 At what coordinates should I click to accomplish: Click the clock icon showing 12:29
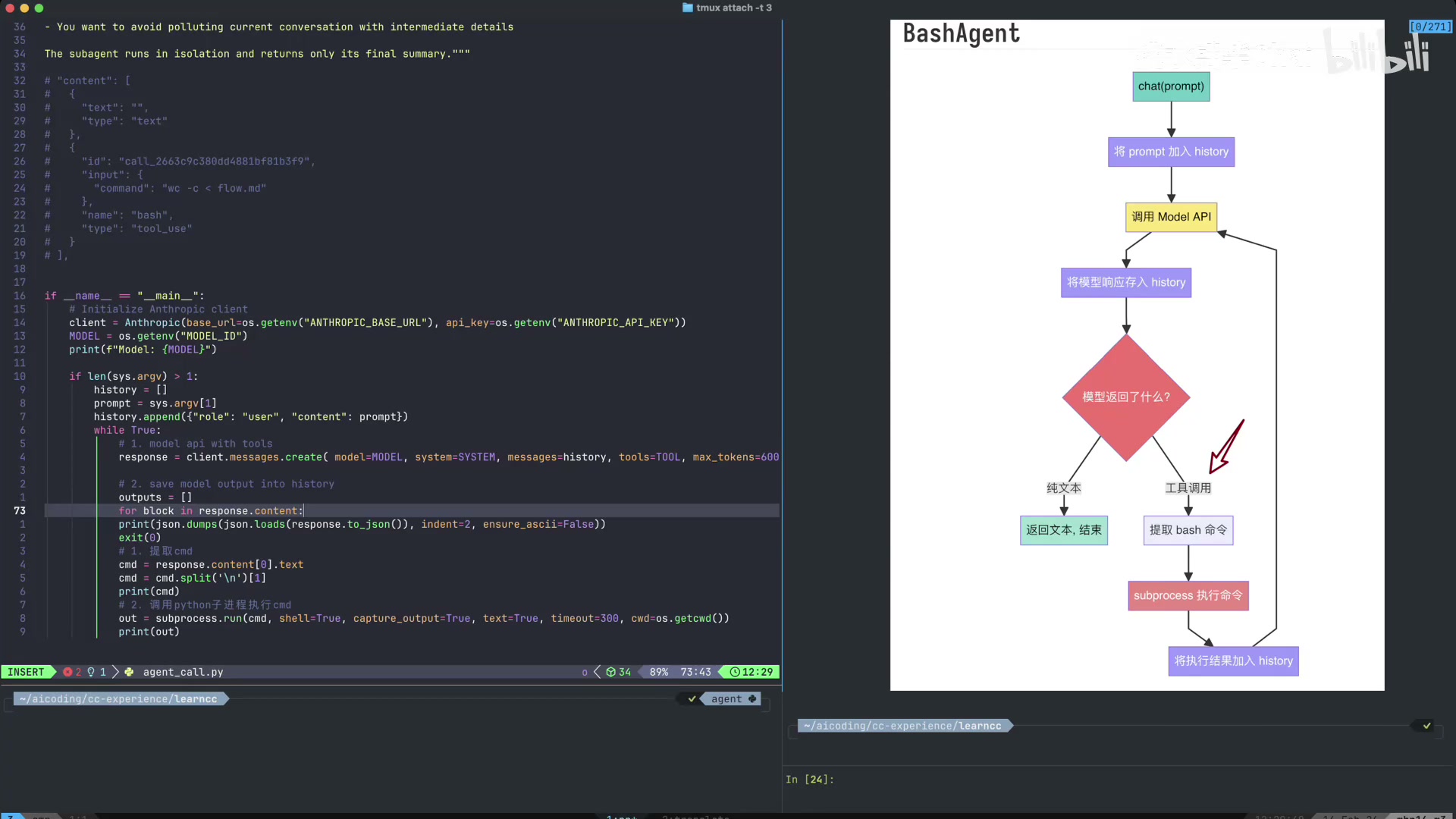click(734, 673)
